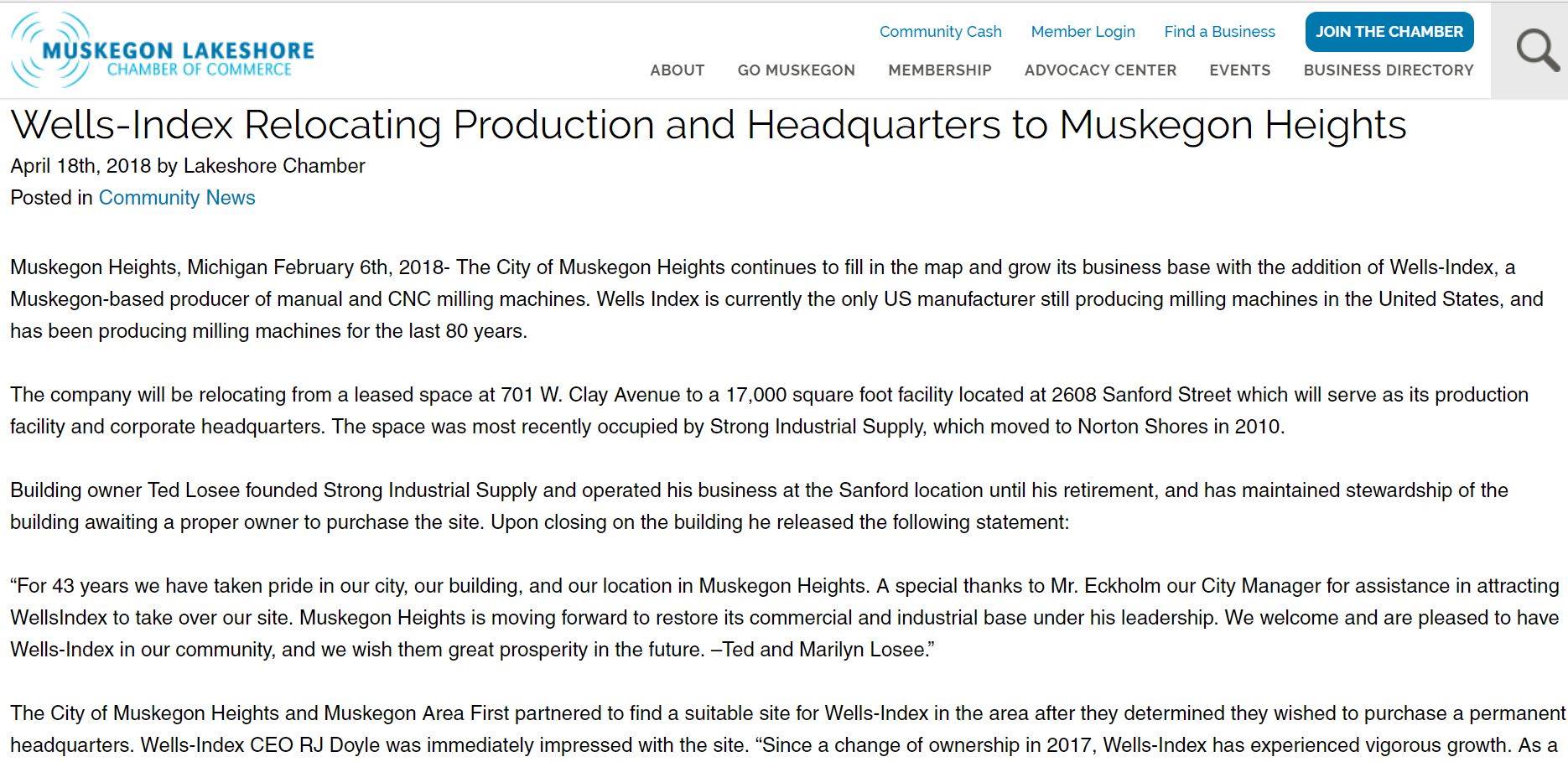Click the April 18th, 2018 post date line
1568x762 pixels.
[188, 166]
